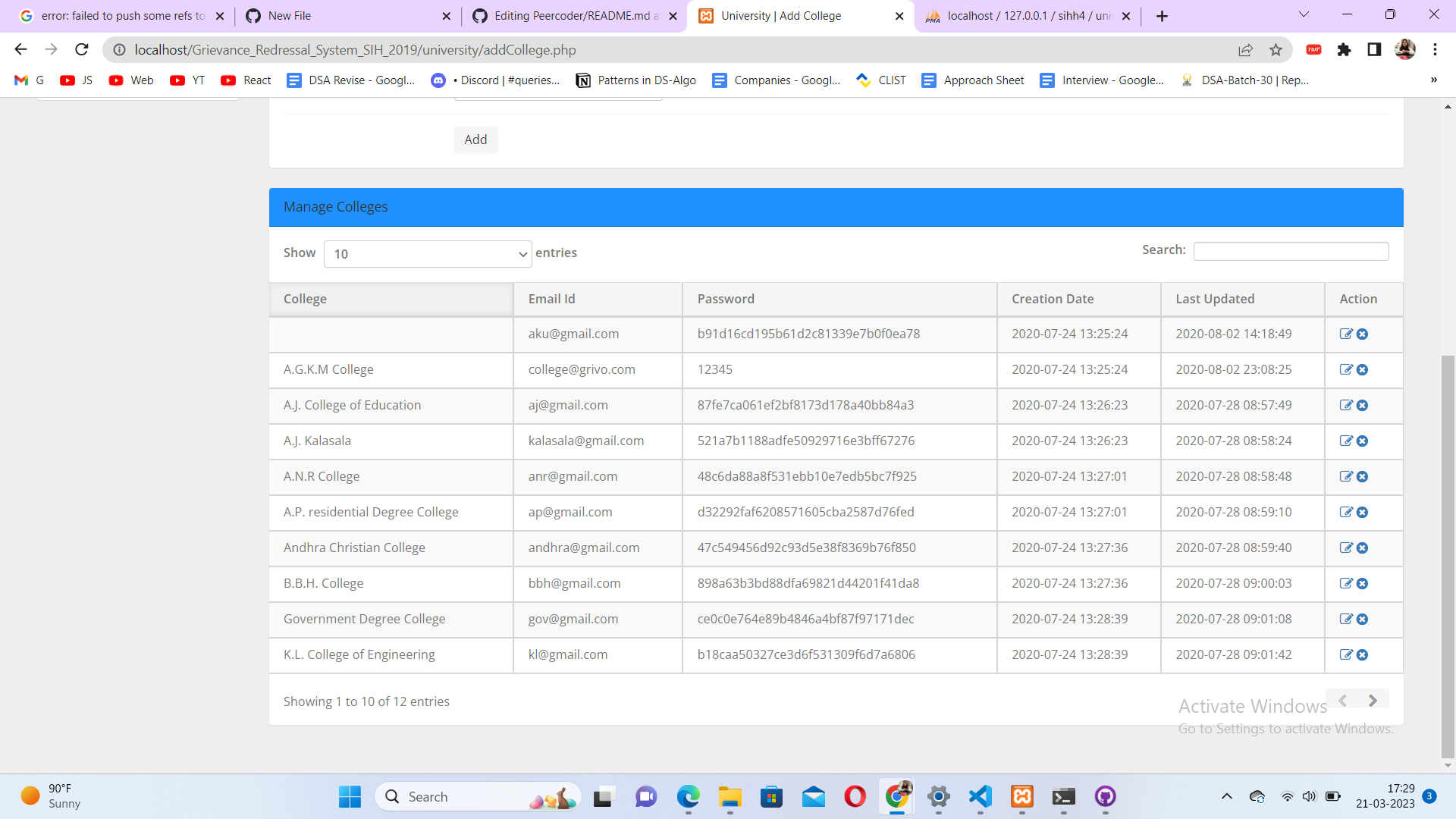Click inside the Search input field
This screenshot has height=819, width=1456.
[1291, 250]
